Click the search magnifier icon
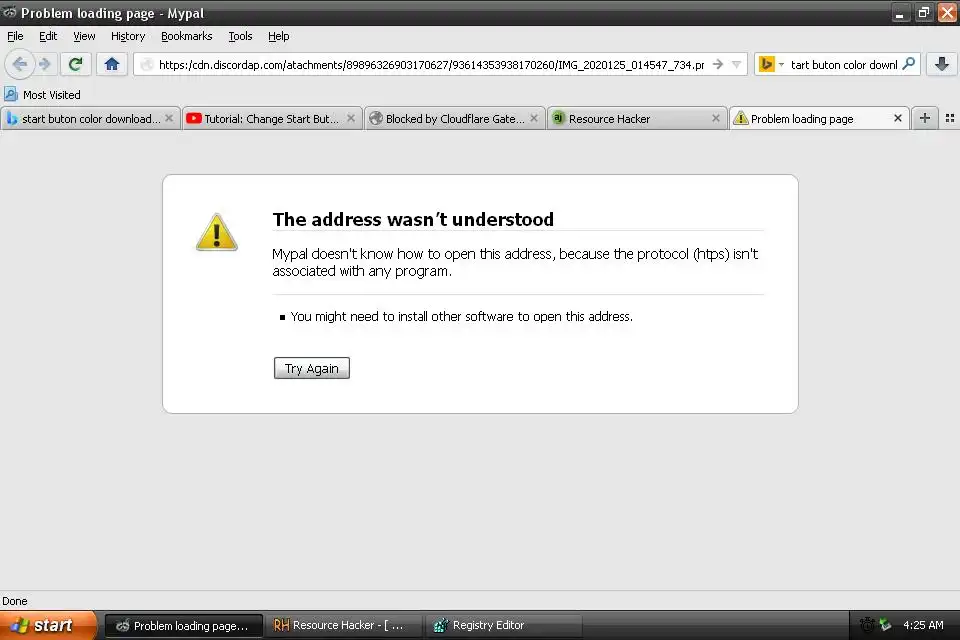960x640 pixels. tap(909, 64)
